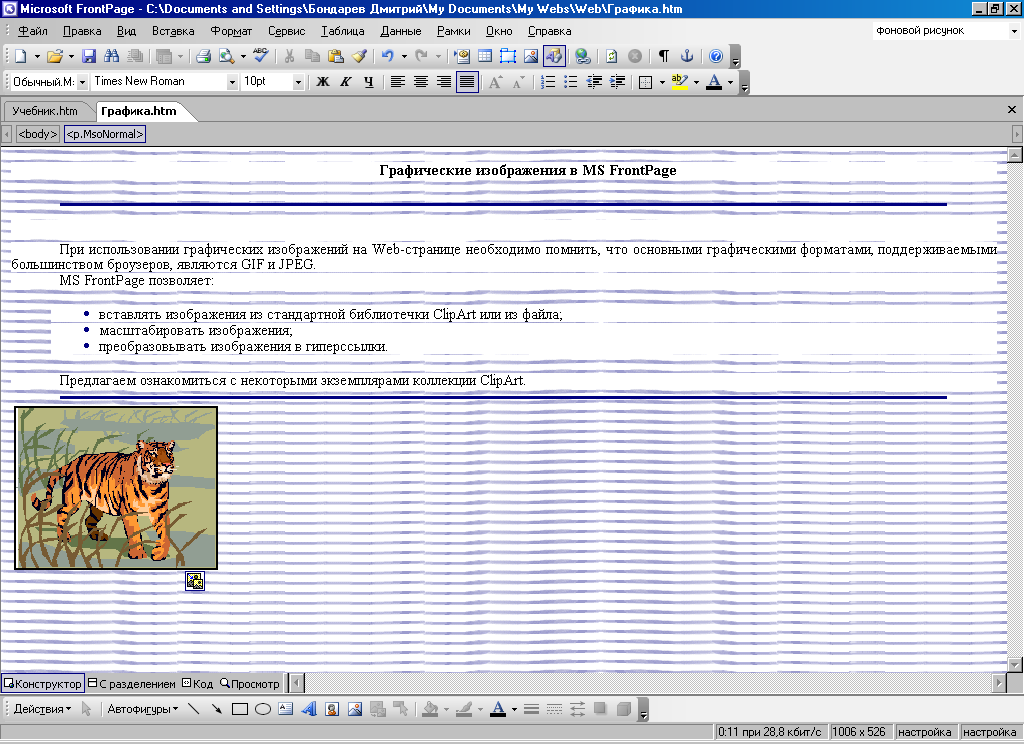Click the Fill Color bucket in drawing toolbar
The width and height of the screenshot is (1024, 744).
(430, 709)
